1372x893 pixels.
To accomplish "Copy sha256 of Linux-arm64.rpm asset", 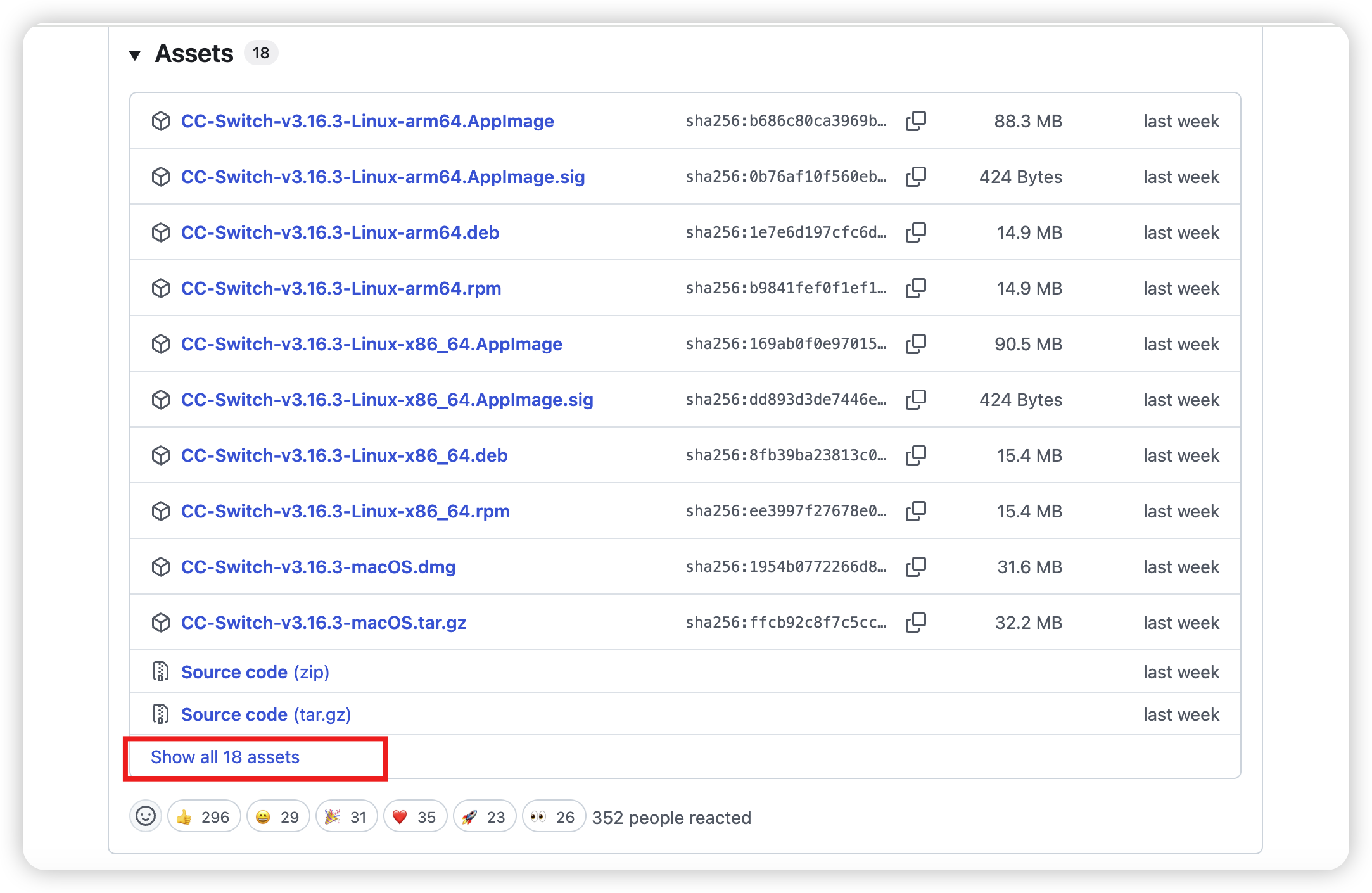I will (x=916, y=288).
